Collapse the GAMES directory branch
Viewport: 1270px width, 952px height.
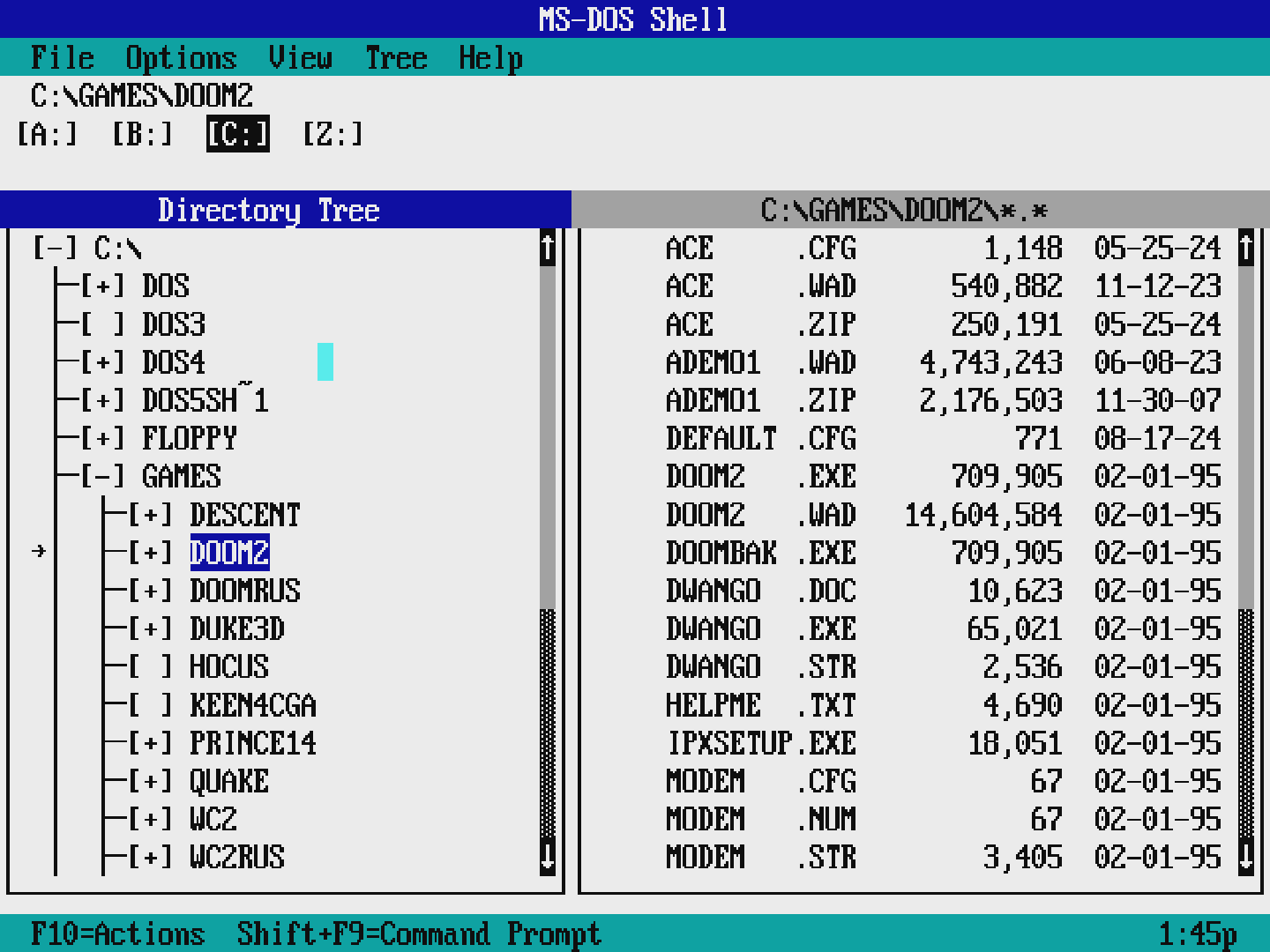[x=103, y=477]
